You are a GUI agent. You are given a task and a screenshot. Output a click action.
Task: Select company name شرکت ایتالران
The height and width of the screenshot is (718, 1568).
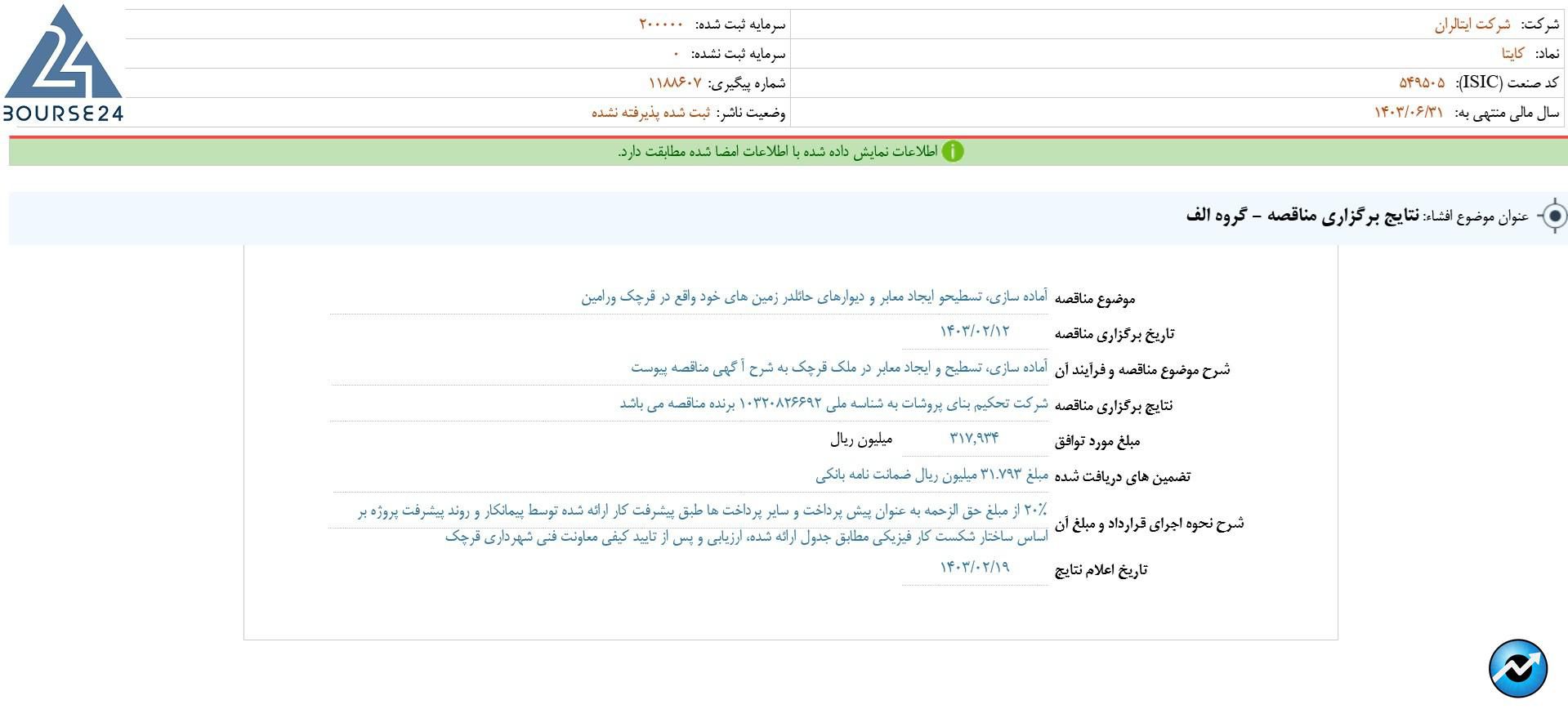point(1472,25)
